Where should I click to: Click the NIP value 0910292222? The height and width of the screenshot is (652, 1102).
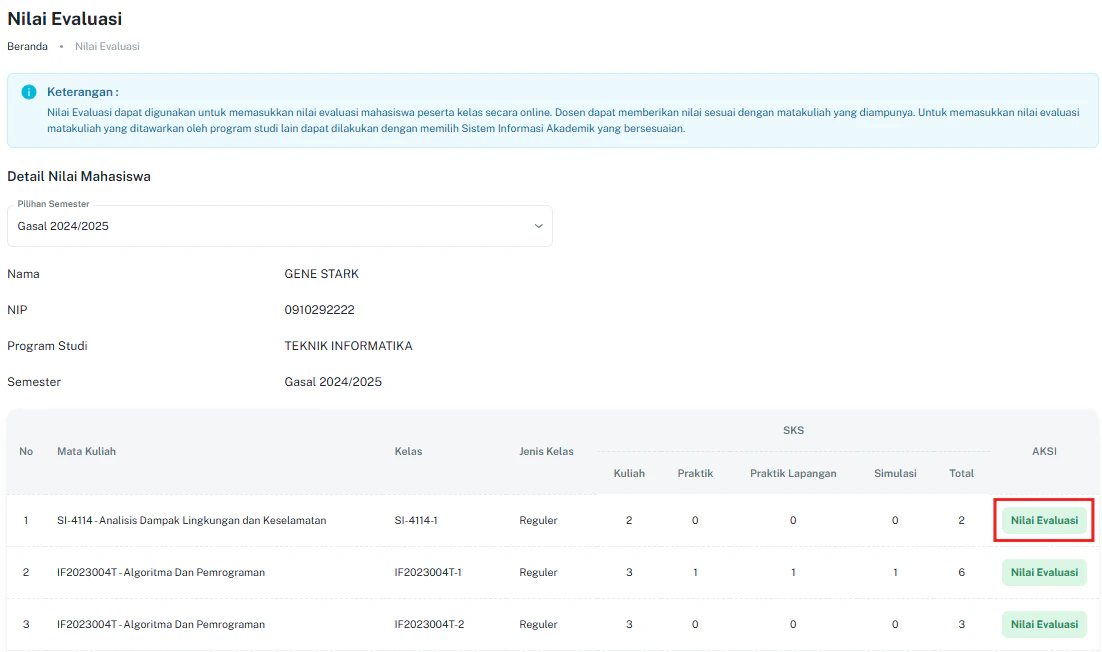click(x=319, y=310)
